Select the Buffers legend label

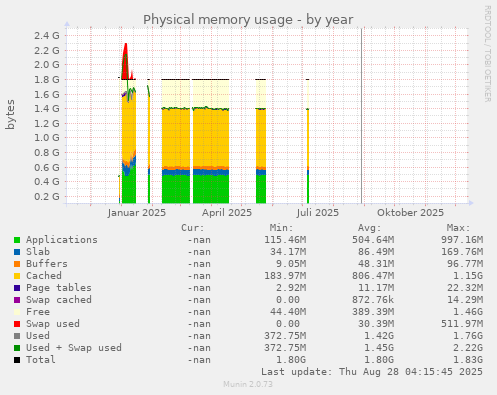point(47,264)
